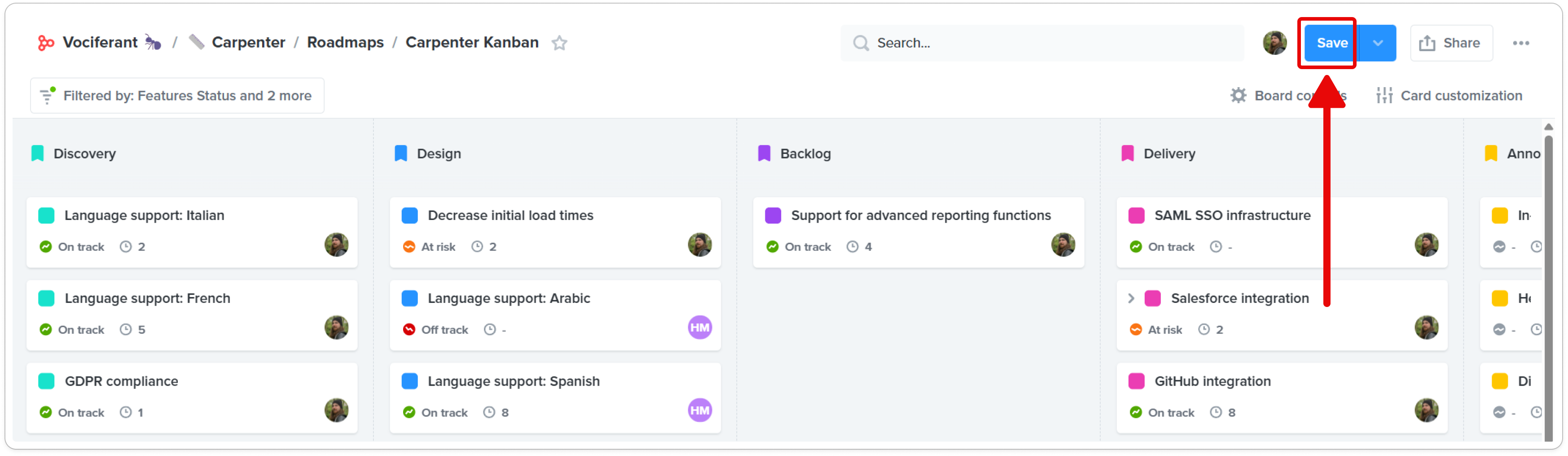Click the purple swatch on advanced reporting card

(773, 215)
